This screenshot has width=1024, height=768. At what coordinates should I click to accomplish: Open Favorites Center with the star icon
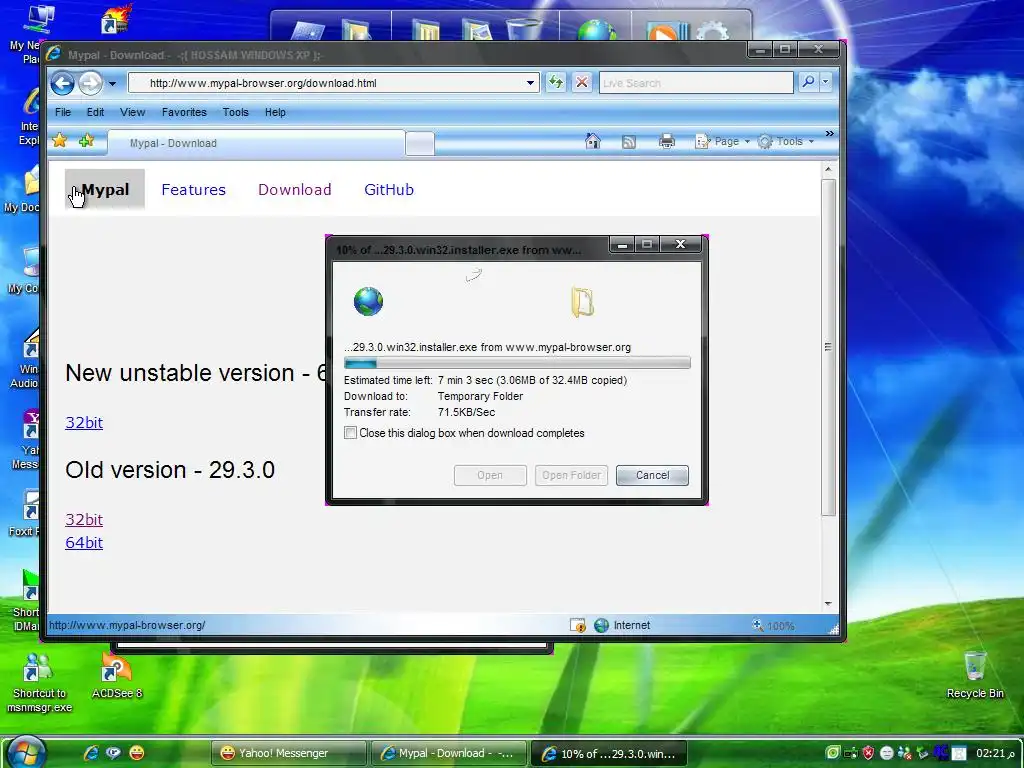pos(60,140)
